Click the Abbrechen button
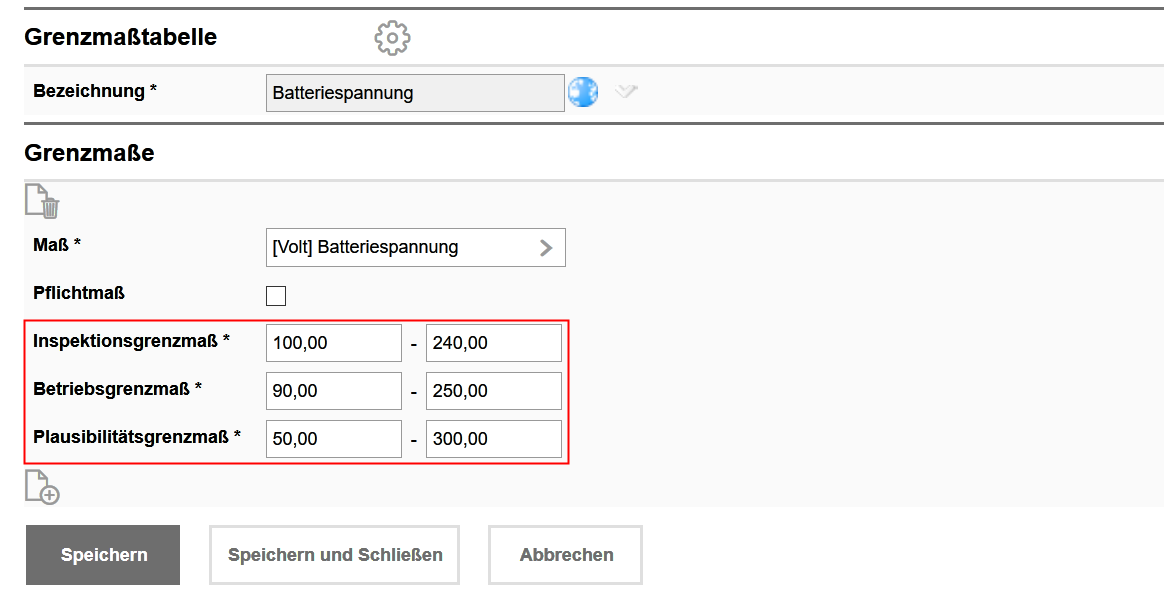Screen dimensions: 1173x597 pyautogui.click(x=564, y=554)
